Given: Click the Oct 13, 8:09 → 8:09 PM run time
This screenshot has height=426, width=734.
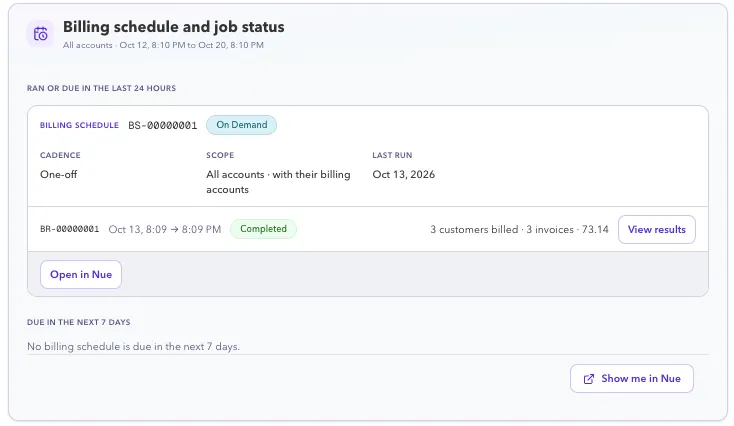Looking at the screenshot, I should (x=165, y=229).
